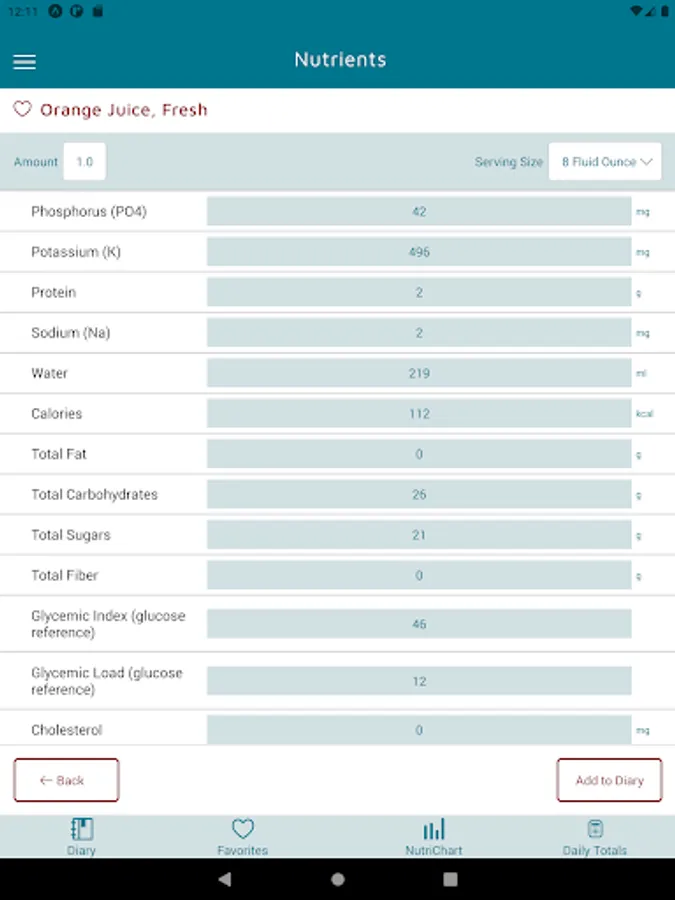Select the Potassium (K) value field
This screenshot has width=675, height=900.
click(419, 252)
